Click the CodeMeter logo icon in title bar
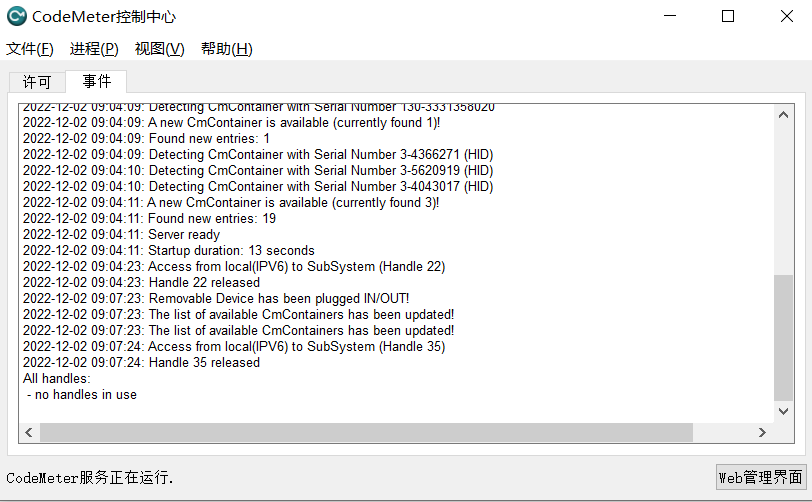Image resolution: width=812 pixels, height=502 pixels. pos(17,16)
